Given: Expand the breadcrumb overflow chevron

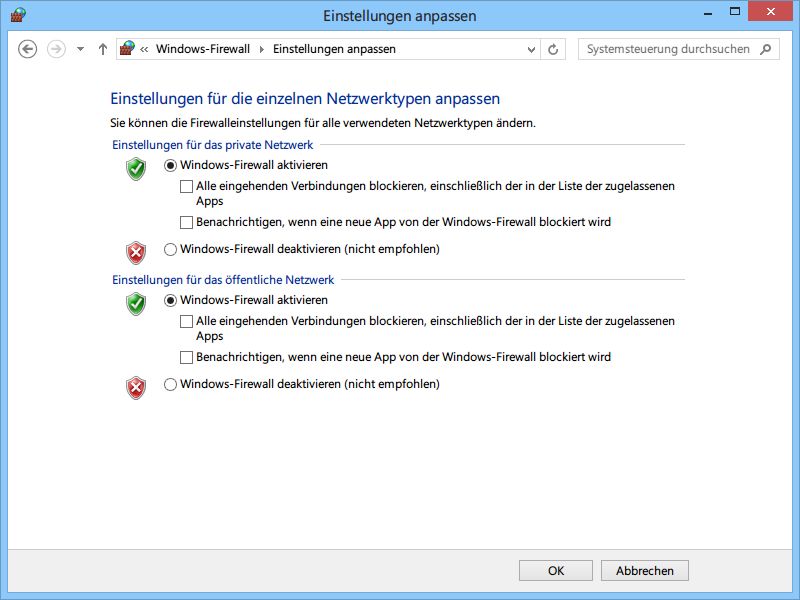Looking at the screenshot, I should click(144, 49).
